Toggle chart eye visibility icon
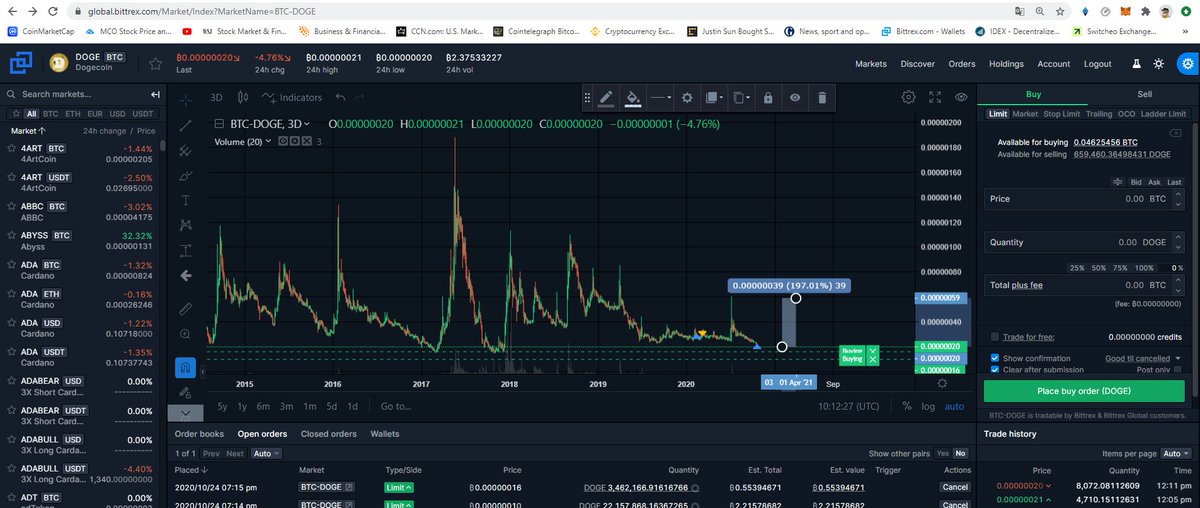Image resolution: width=1200 pixels, height=508 pixels. pos(961,97)
